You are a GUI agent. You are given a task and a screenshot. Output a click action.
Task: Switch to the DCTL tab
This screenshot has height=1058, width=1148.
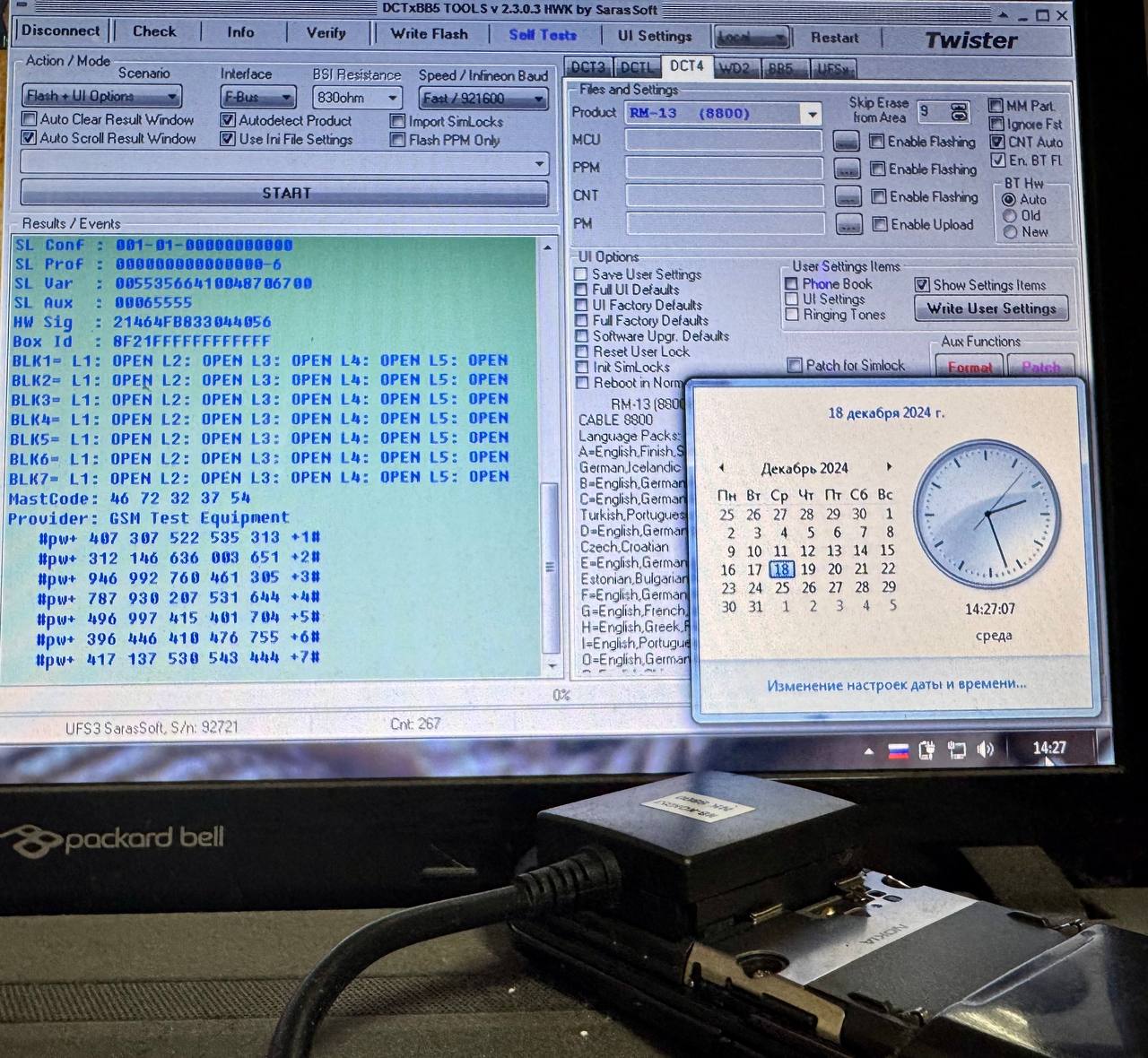[637, 67]
